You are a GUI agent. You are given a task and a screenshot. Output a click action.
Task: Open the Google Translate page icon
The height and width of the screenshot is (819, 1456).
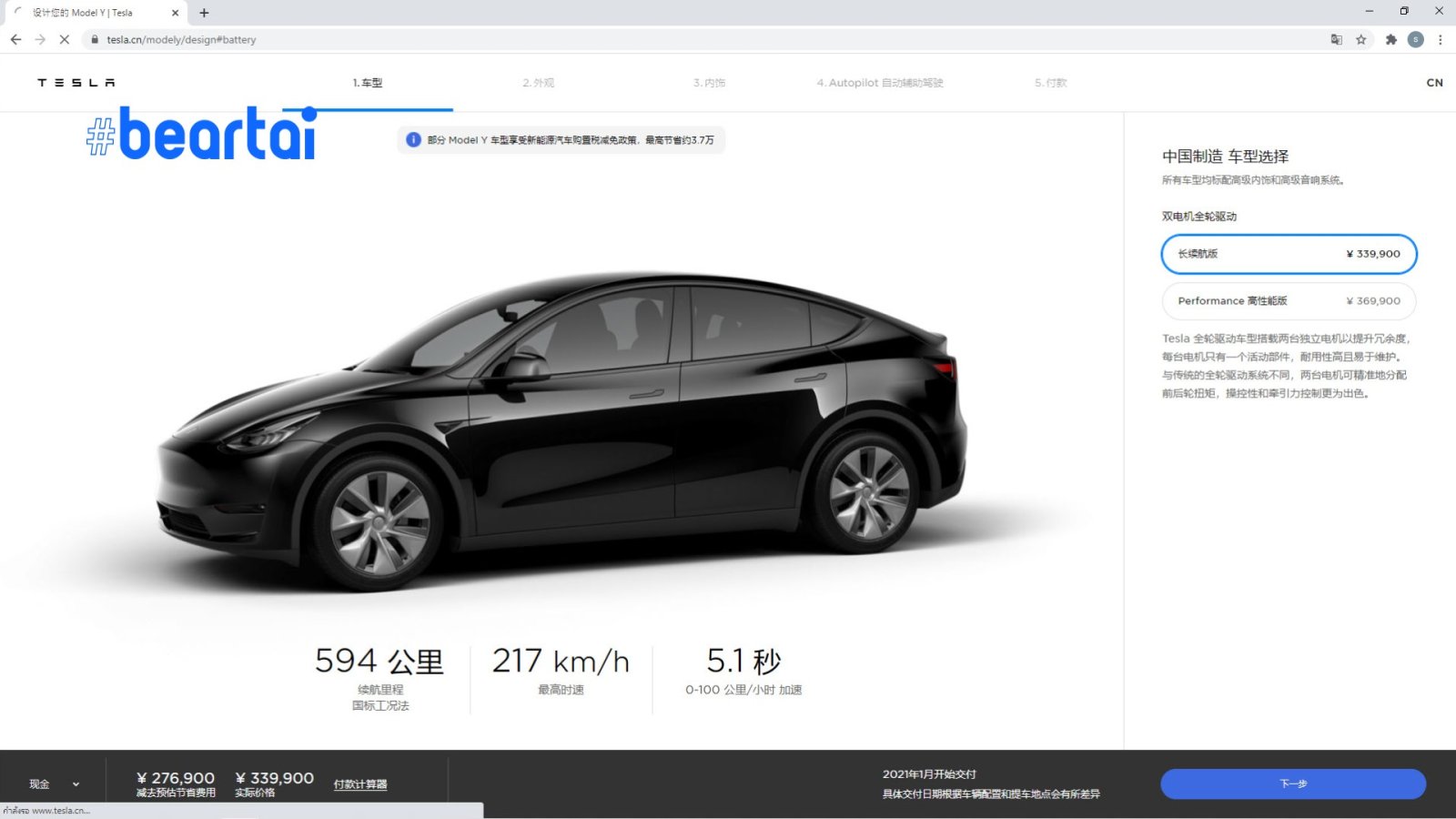point(1336,39)
